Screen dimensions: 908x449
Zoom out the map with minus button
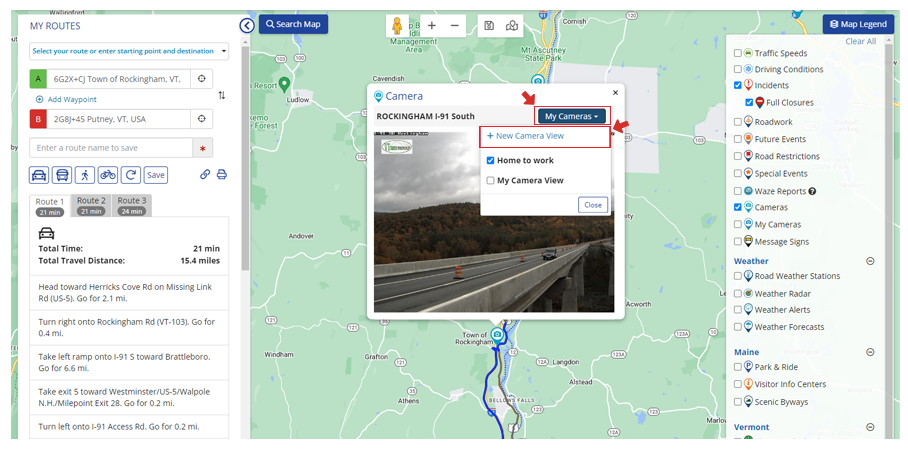coord(455,26)
